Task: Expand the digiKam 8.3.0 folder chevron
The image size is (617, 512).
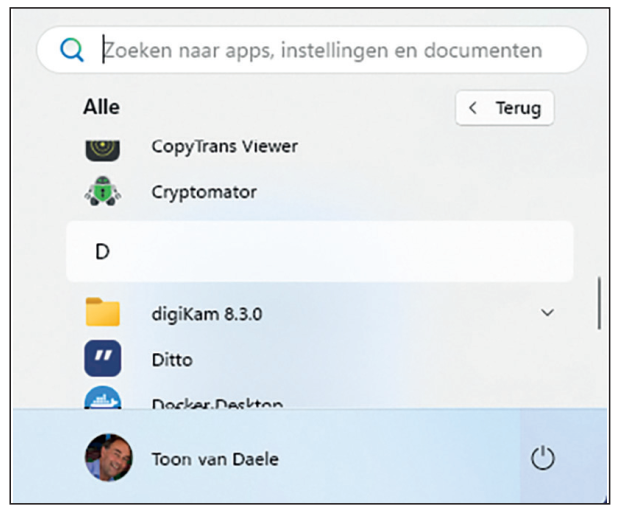Action: point(547,313)
